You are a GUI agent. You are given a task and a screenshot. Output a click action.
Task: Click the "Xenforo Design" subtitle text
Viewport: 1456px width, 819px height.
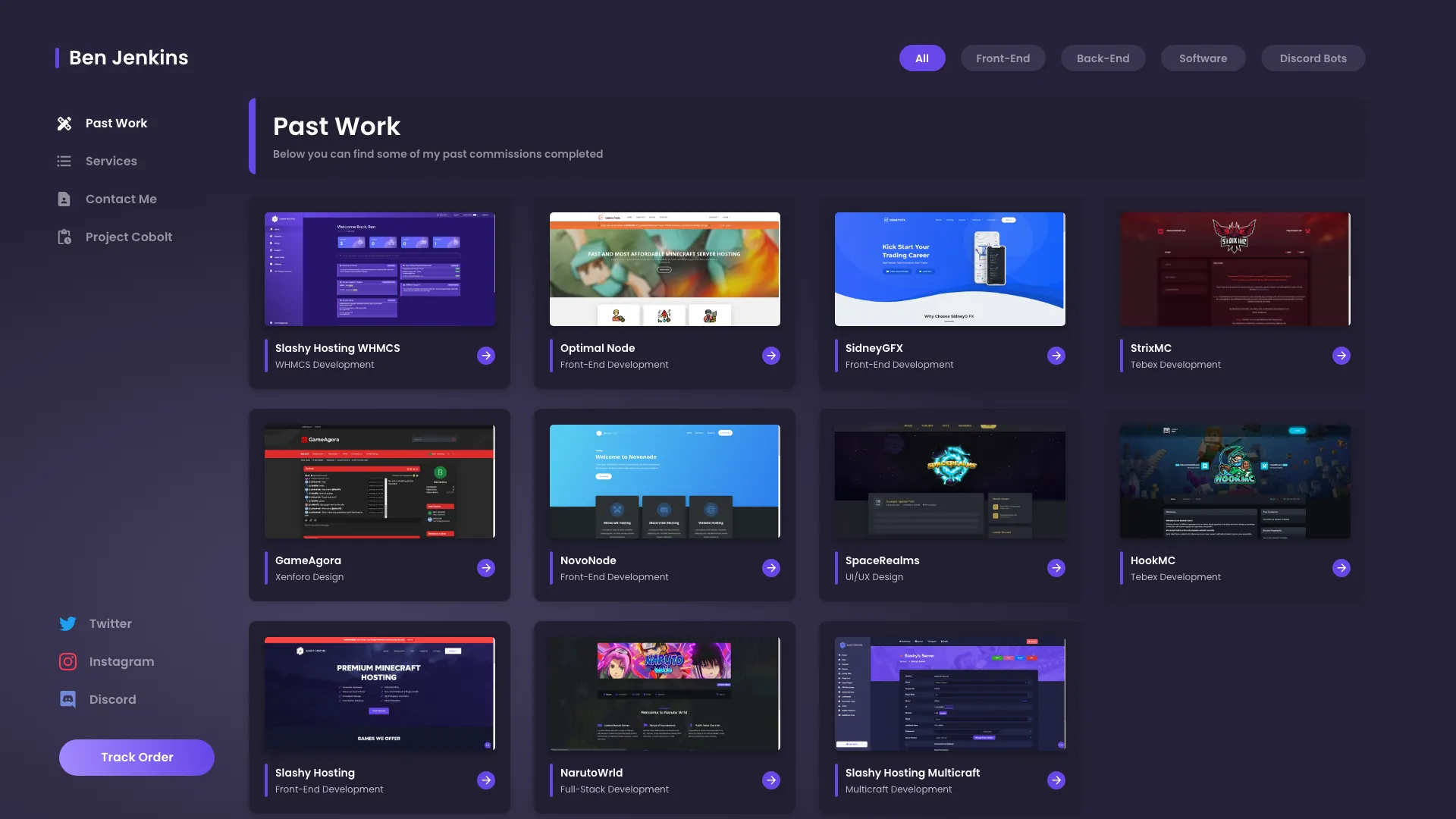[x=309, y=577]
